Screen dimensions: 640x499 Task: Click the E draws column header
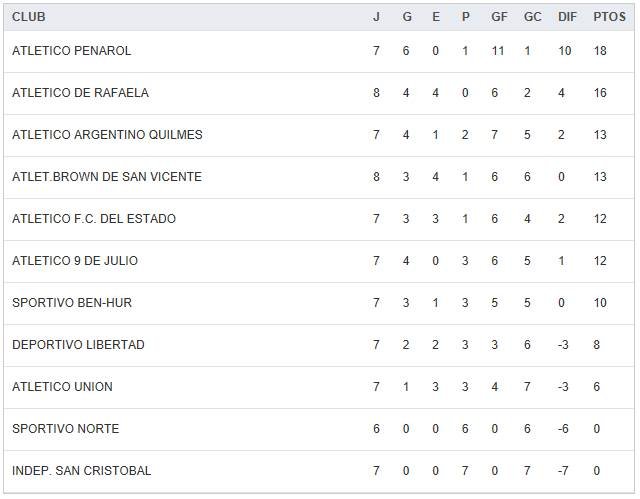436,17
